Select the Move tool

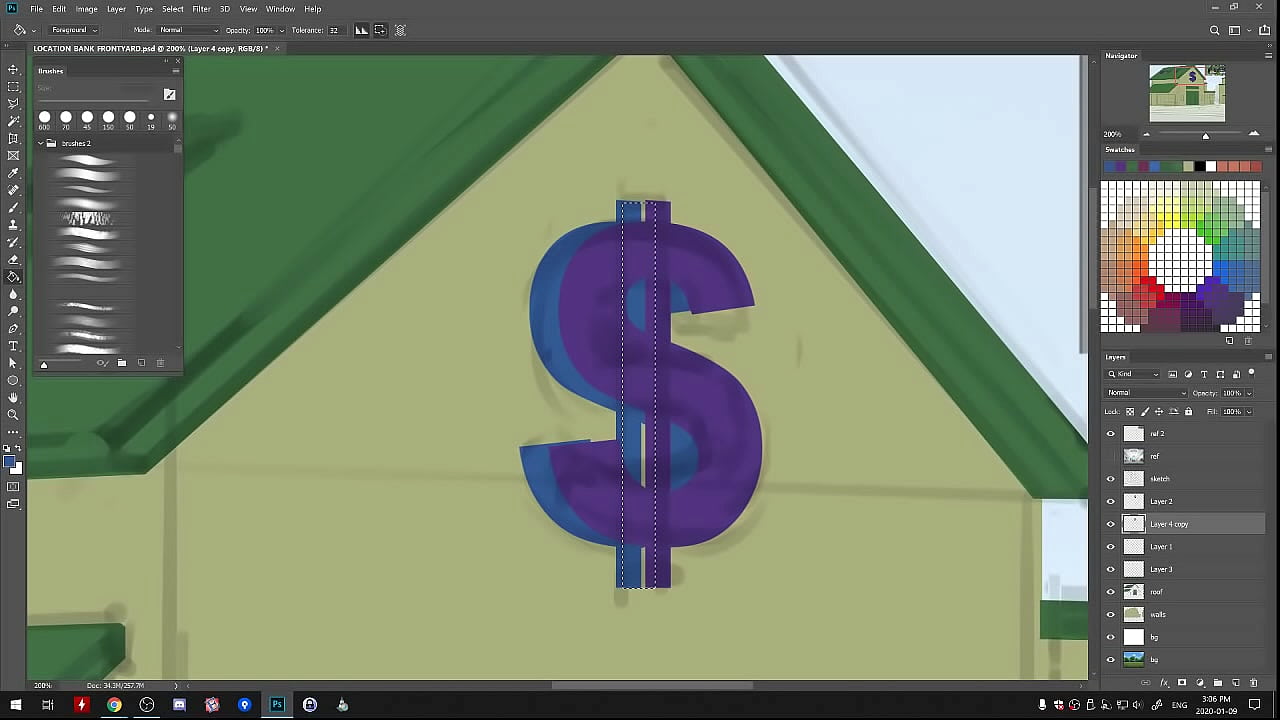(13, 69)
